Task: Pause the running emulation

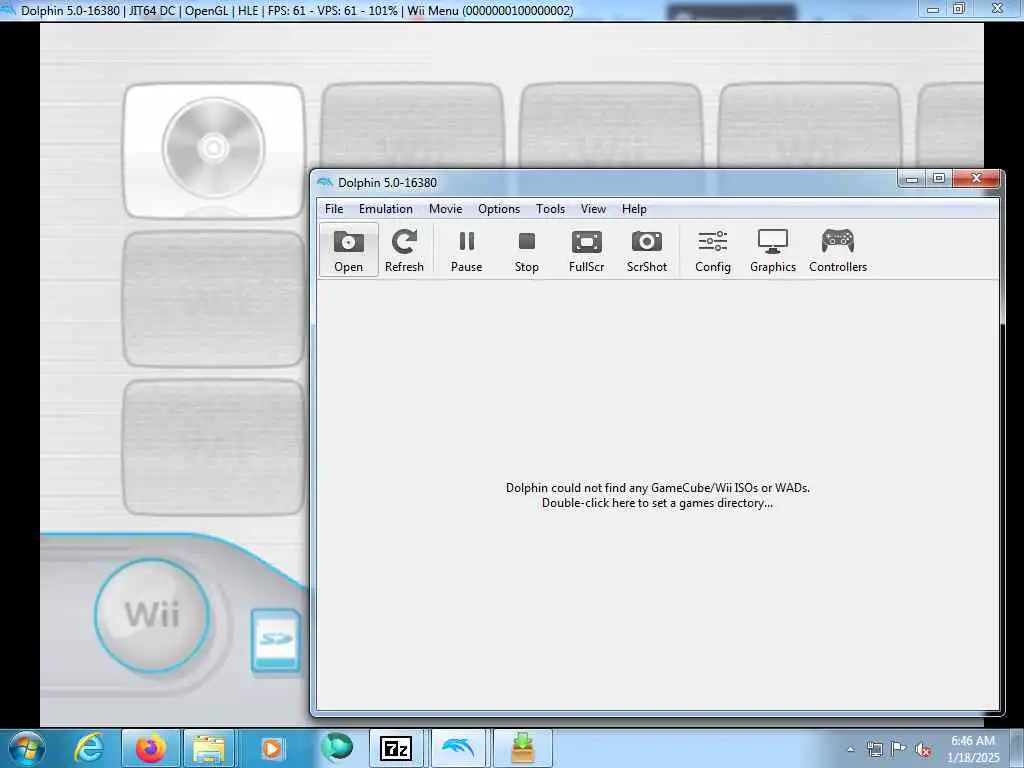Action: click(x=466, y=249)
